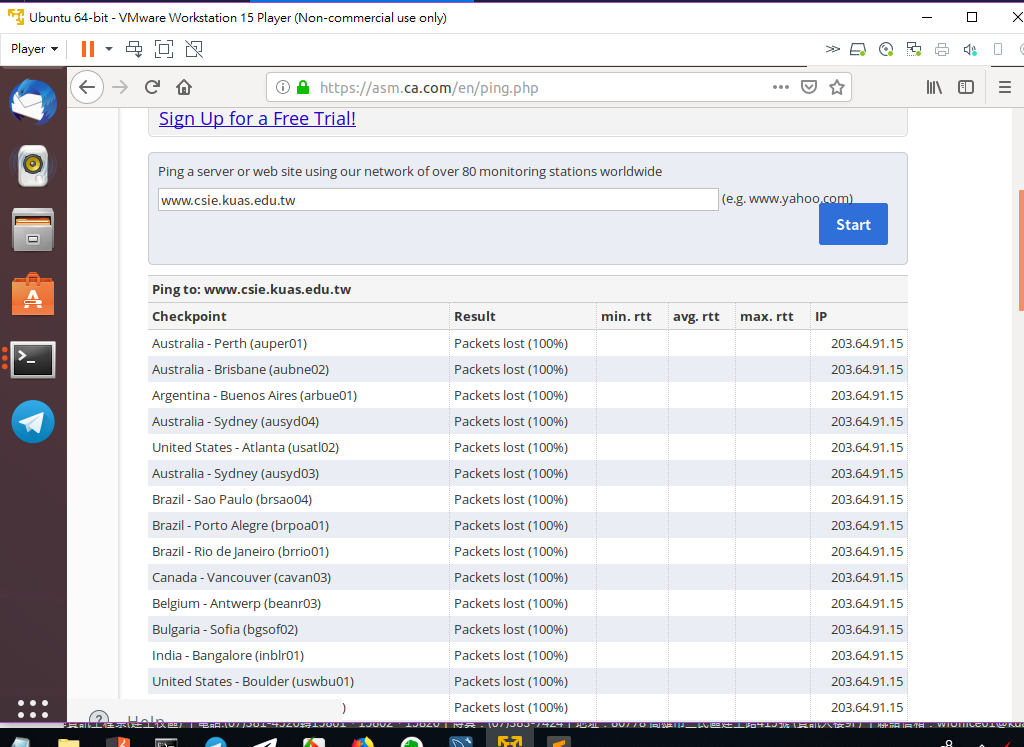1024x747 pixels.
Task: Click the Ping to: www.csie.kuas.edu.tw heading
Action: click(x=251, y=290)
